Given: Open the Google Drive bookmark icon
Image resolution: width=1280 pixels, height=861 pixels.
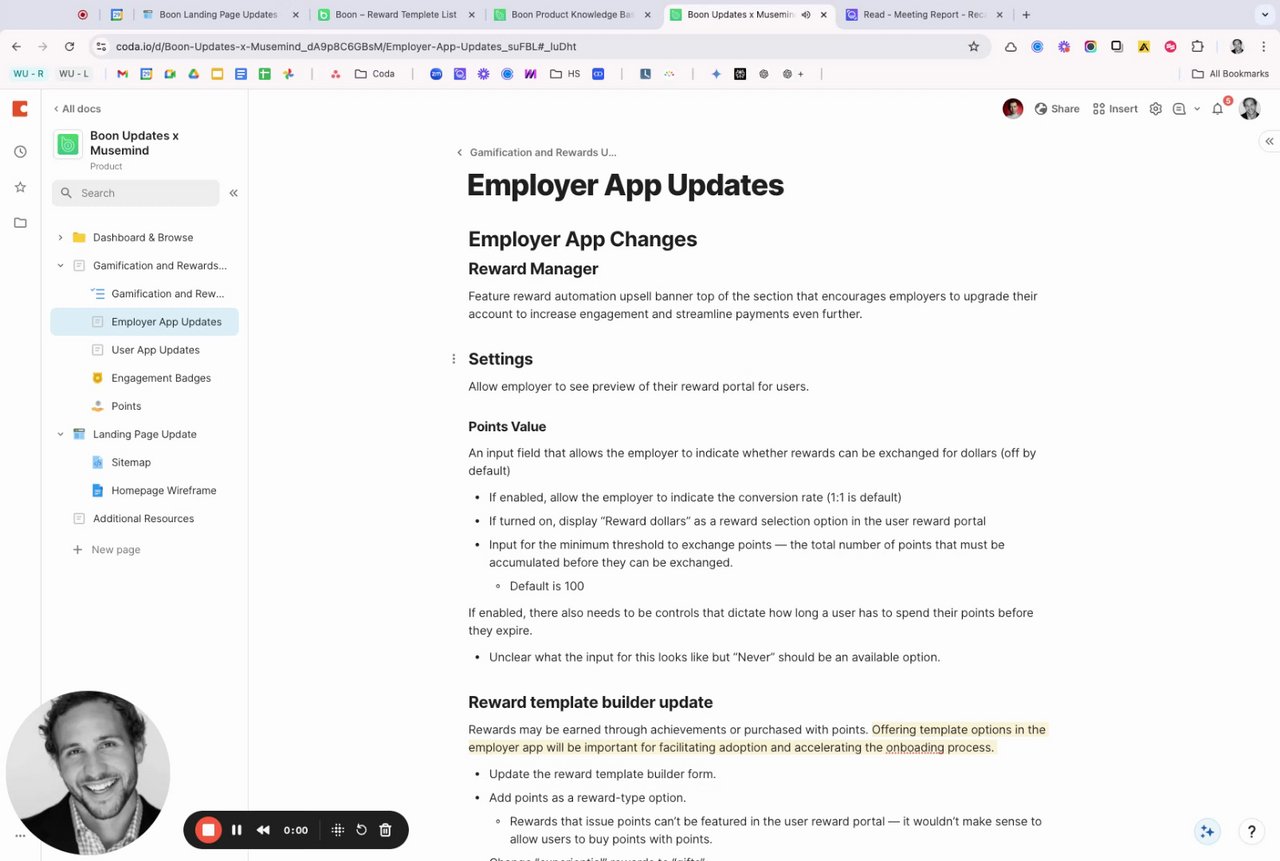Looking at the screenshot, I should click(x=194, y=74).
